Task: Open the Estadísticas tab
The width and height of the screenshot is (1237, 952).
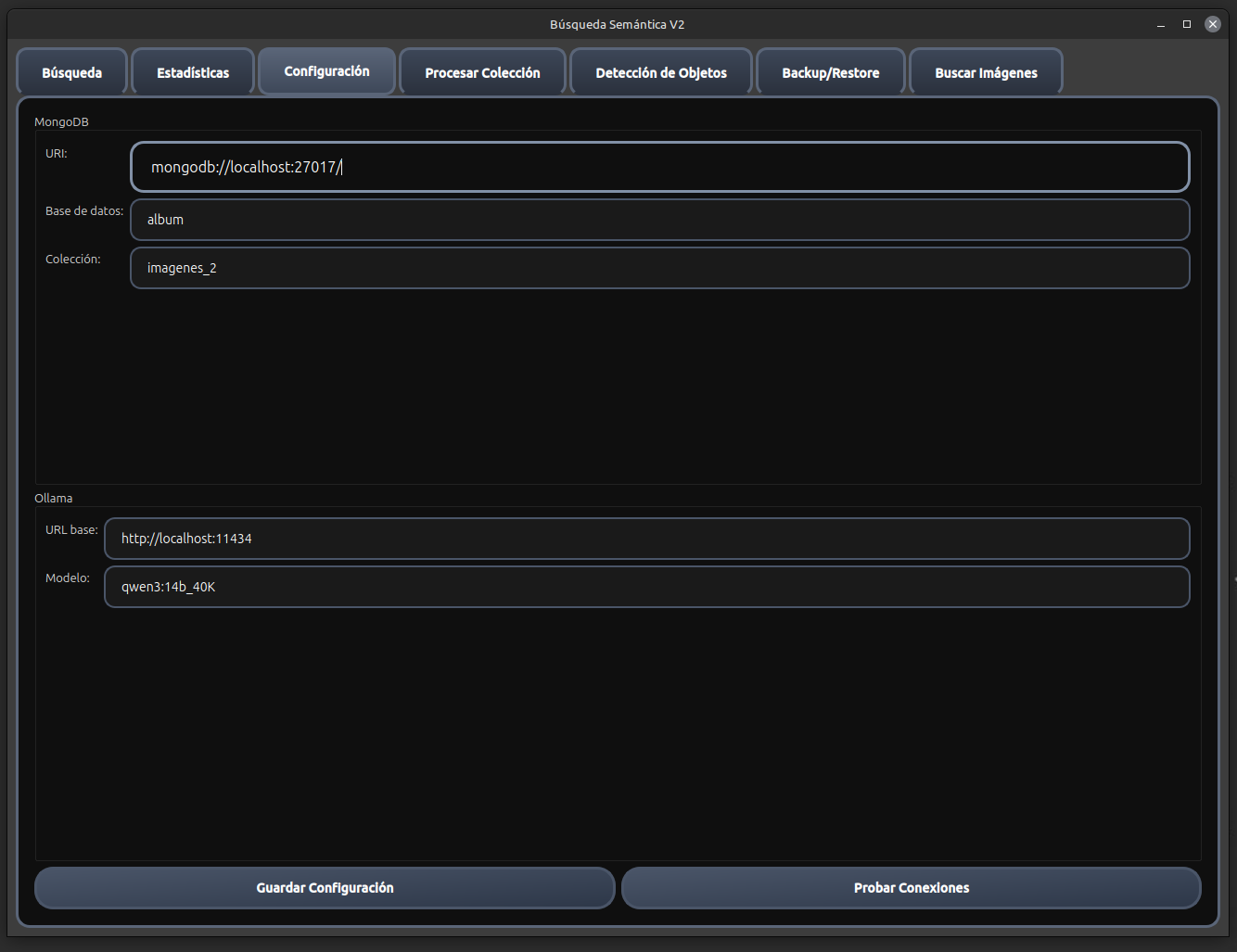Action: coord(193,72)
